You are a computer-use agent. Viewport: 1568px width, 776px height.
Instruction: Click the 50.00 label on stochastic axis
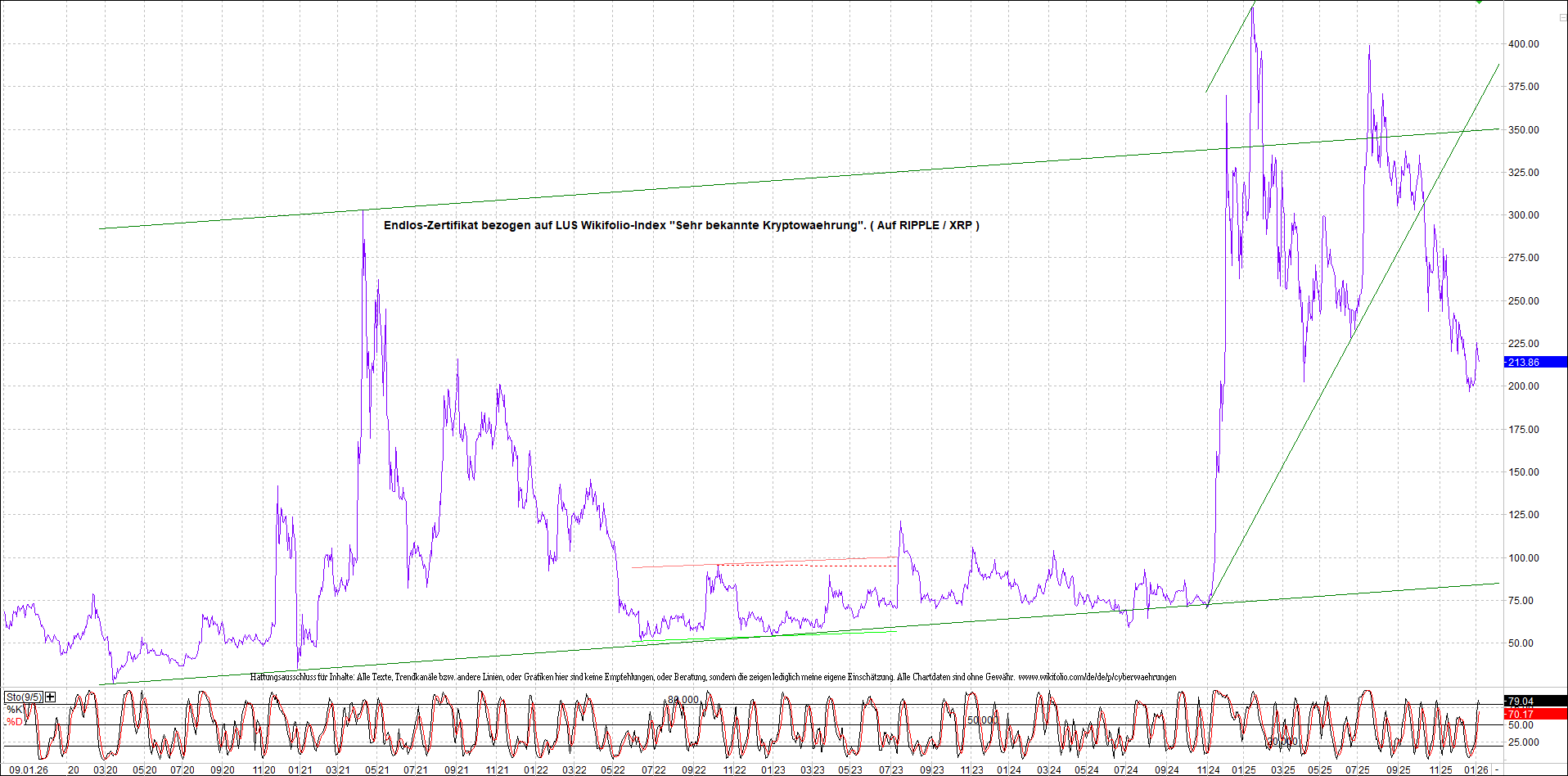pos(1521,725)
